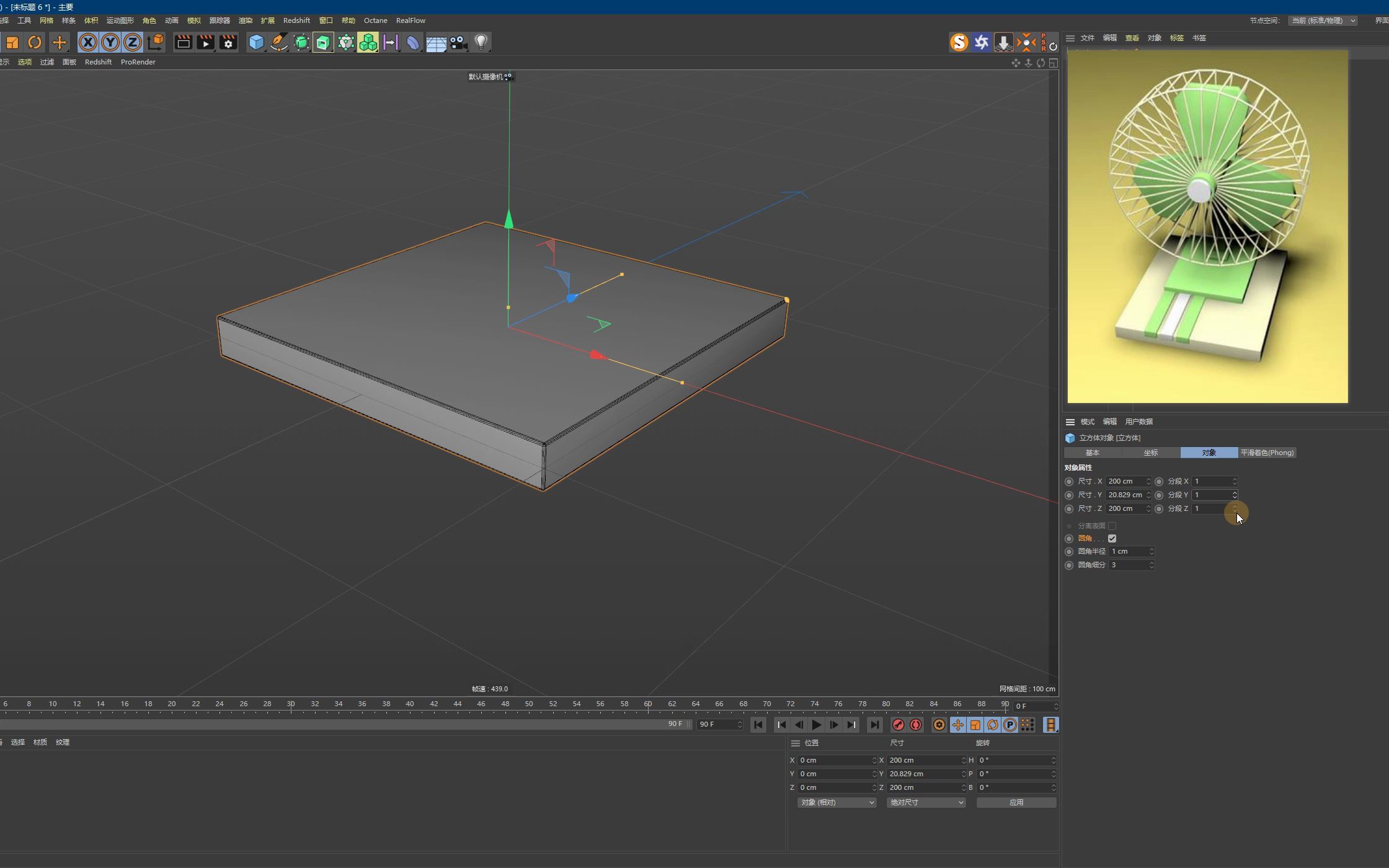Screen dimensions: 1389x868
Task: Adjust the 圆角细分 stepper arrows
Action: point(1152,565)
